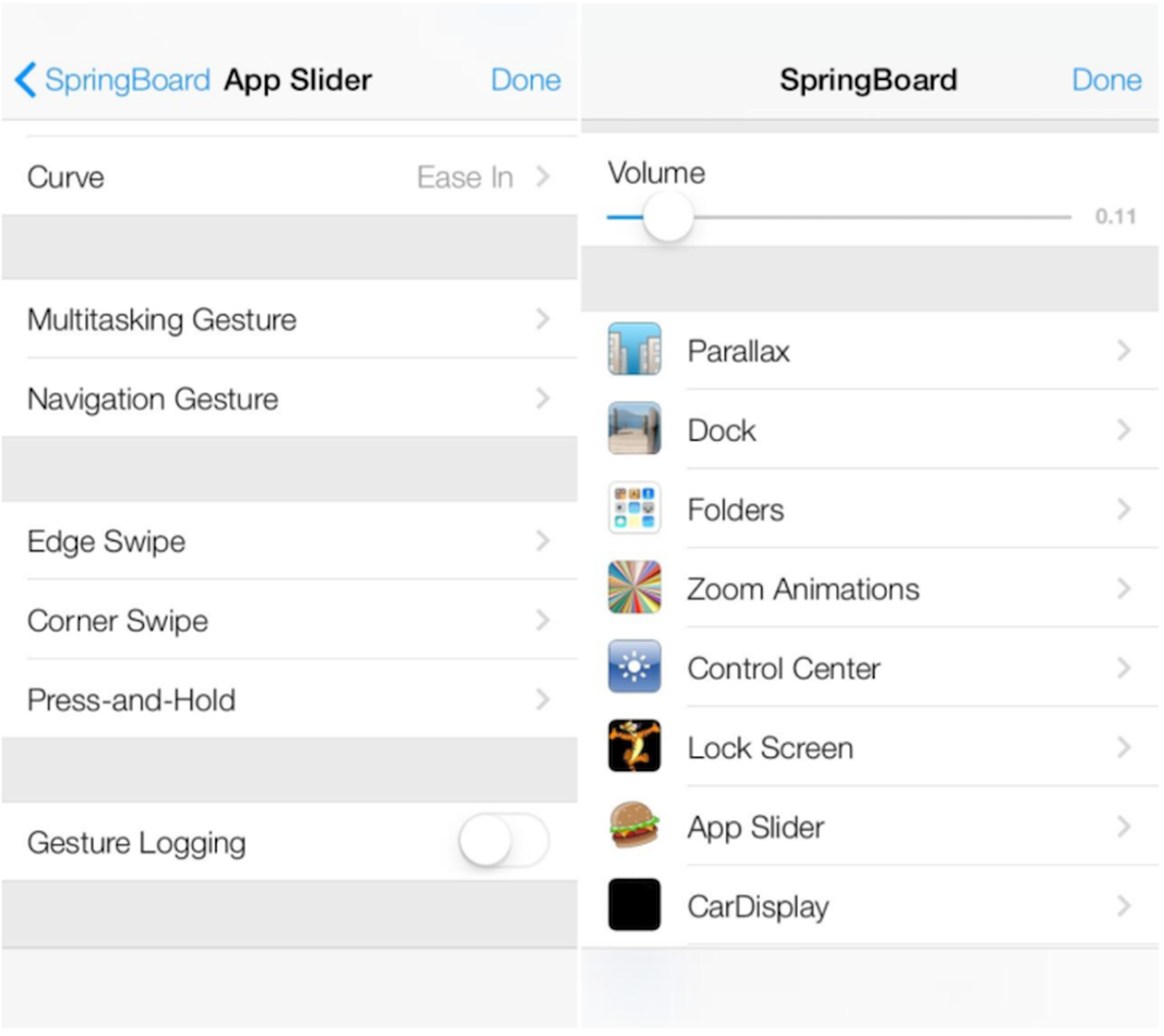Viewport: 1164px width, 1036px height.
Task: Click the Parallax settings icon
Action: [634, 350]
